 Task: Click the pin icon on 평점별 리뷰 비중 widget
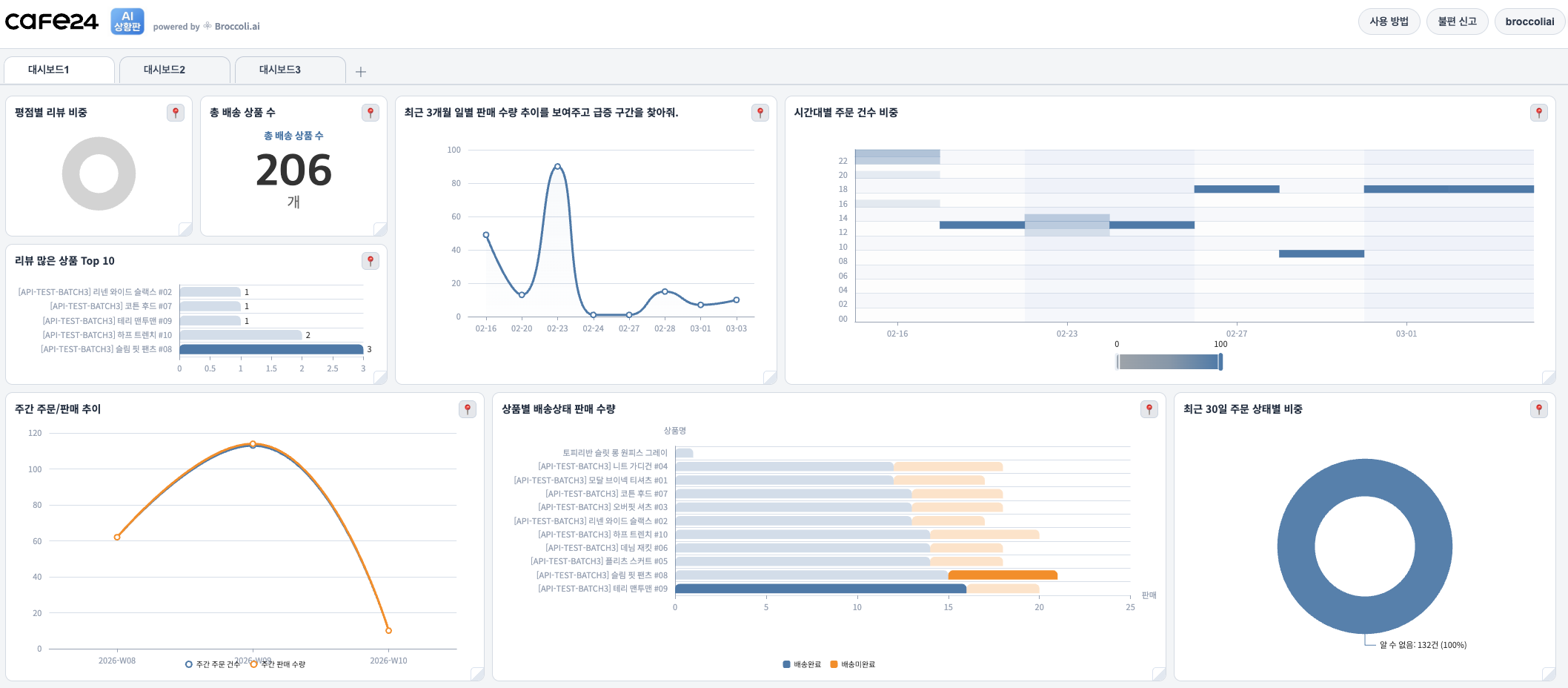click(176, 113)
